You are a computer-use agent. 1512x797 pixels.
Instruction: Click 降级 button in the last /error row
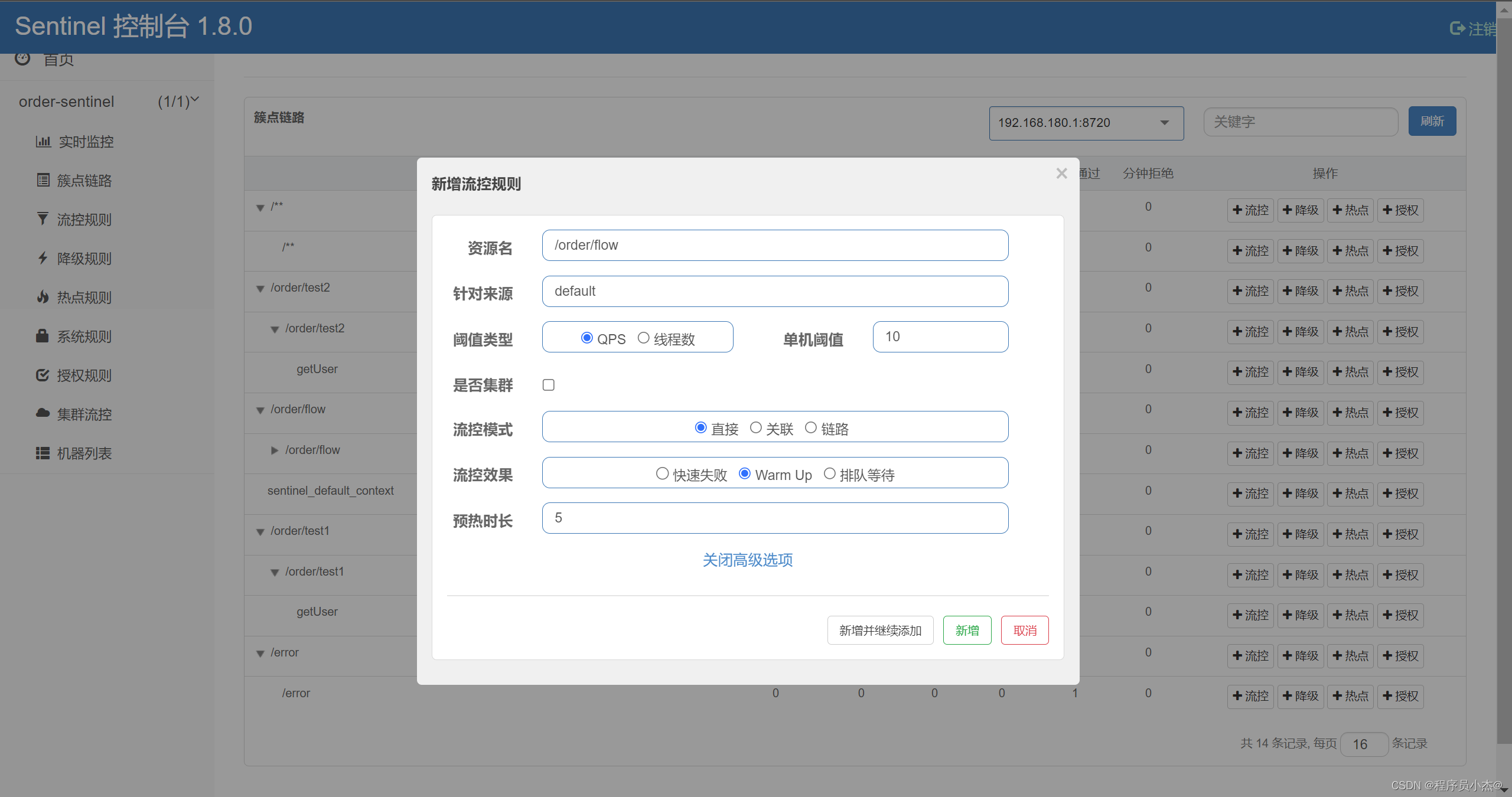coord(1301,696)
